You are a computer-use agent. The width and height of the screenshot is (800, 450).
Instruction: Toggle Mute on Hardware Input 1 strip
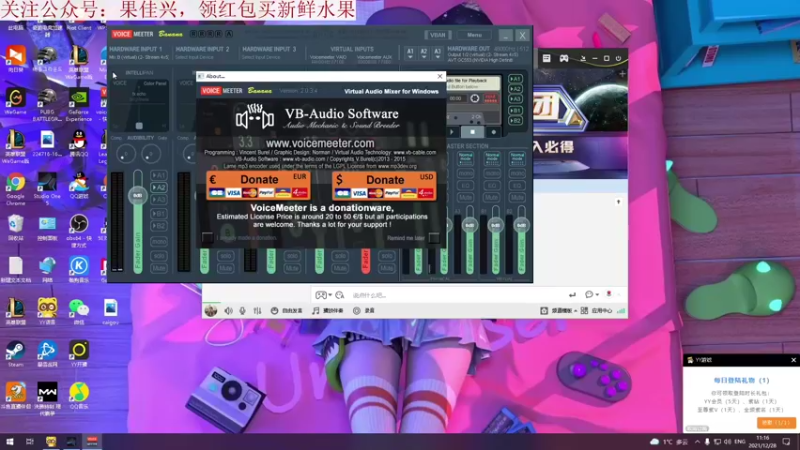pyautogui.click(x=159, y=268)
